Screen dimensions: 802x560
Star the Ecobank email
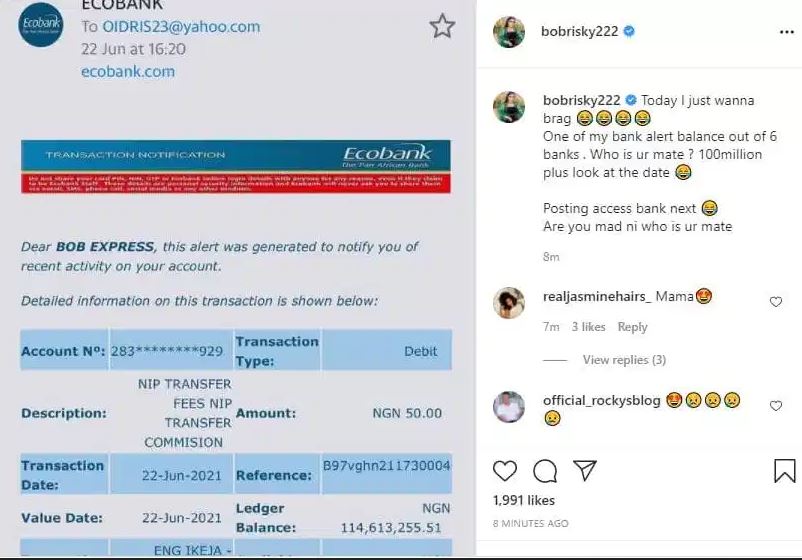point(442,26)
